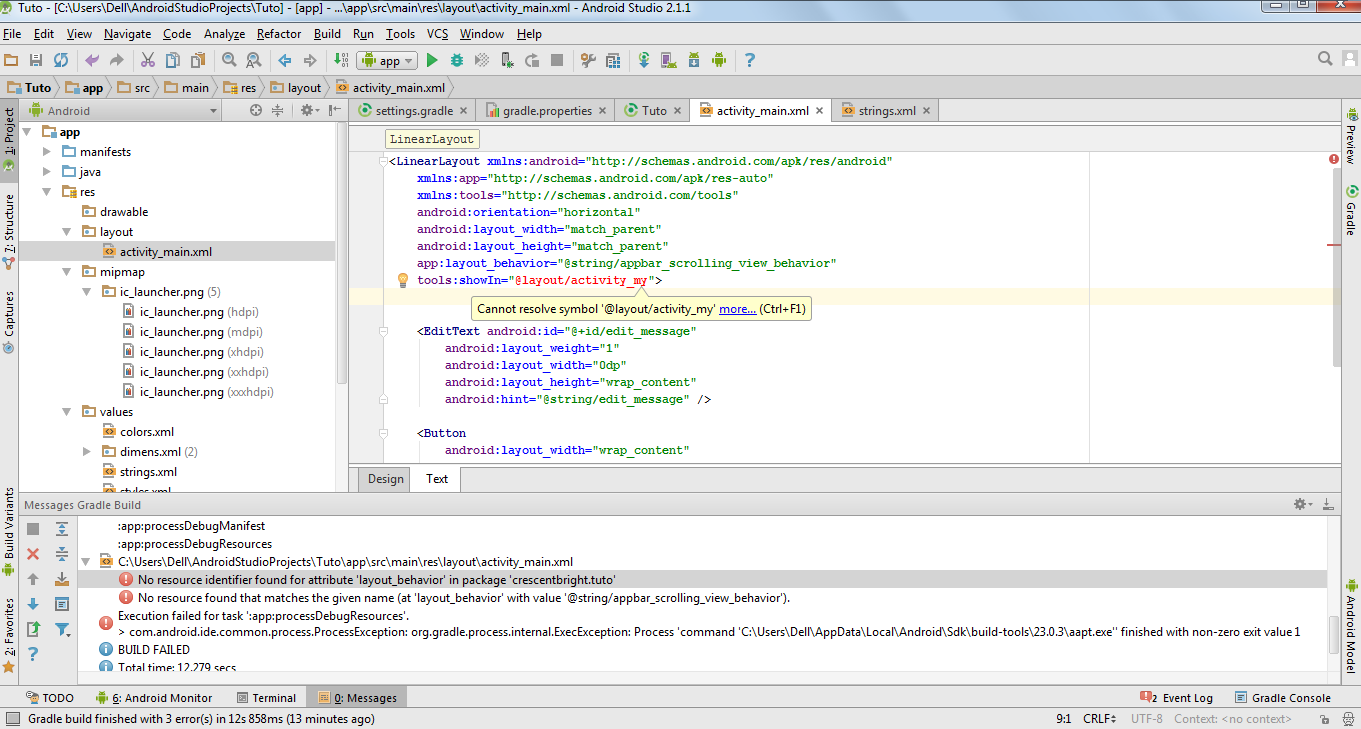This screenshot has height=729, width=1361.
Task: Toggle the Structure tool window side tab
Action: pyautogui.click(x=9, y=231)
